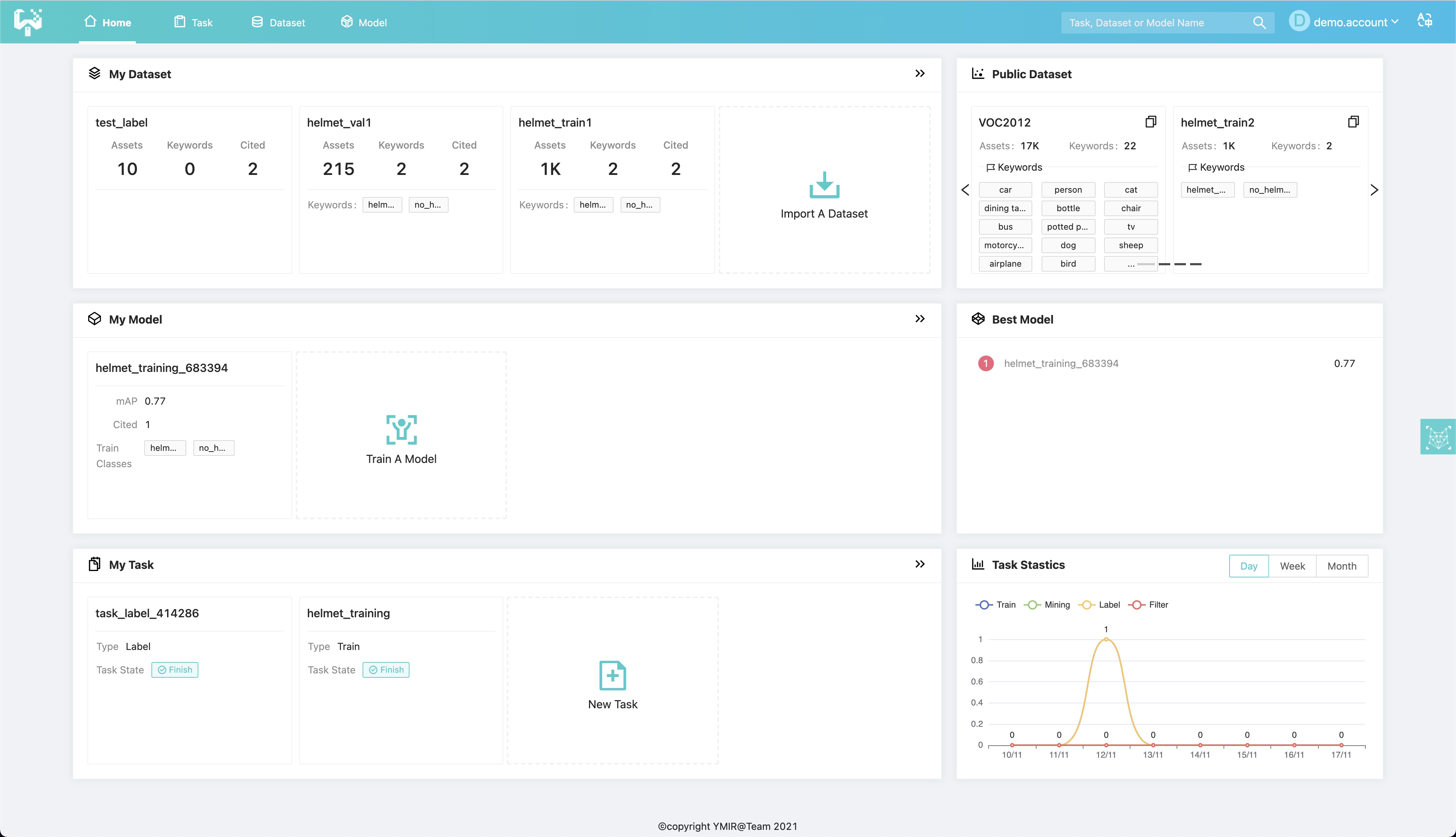The width and height of the screenshot is (1456, 837).
Task: Switch statistics to Week view
Action: point(1292,566)
